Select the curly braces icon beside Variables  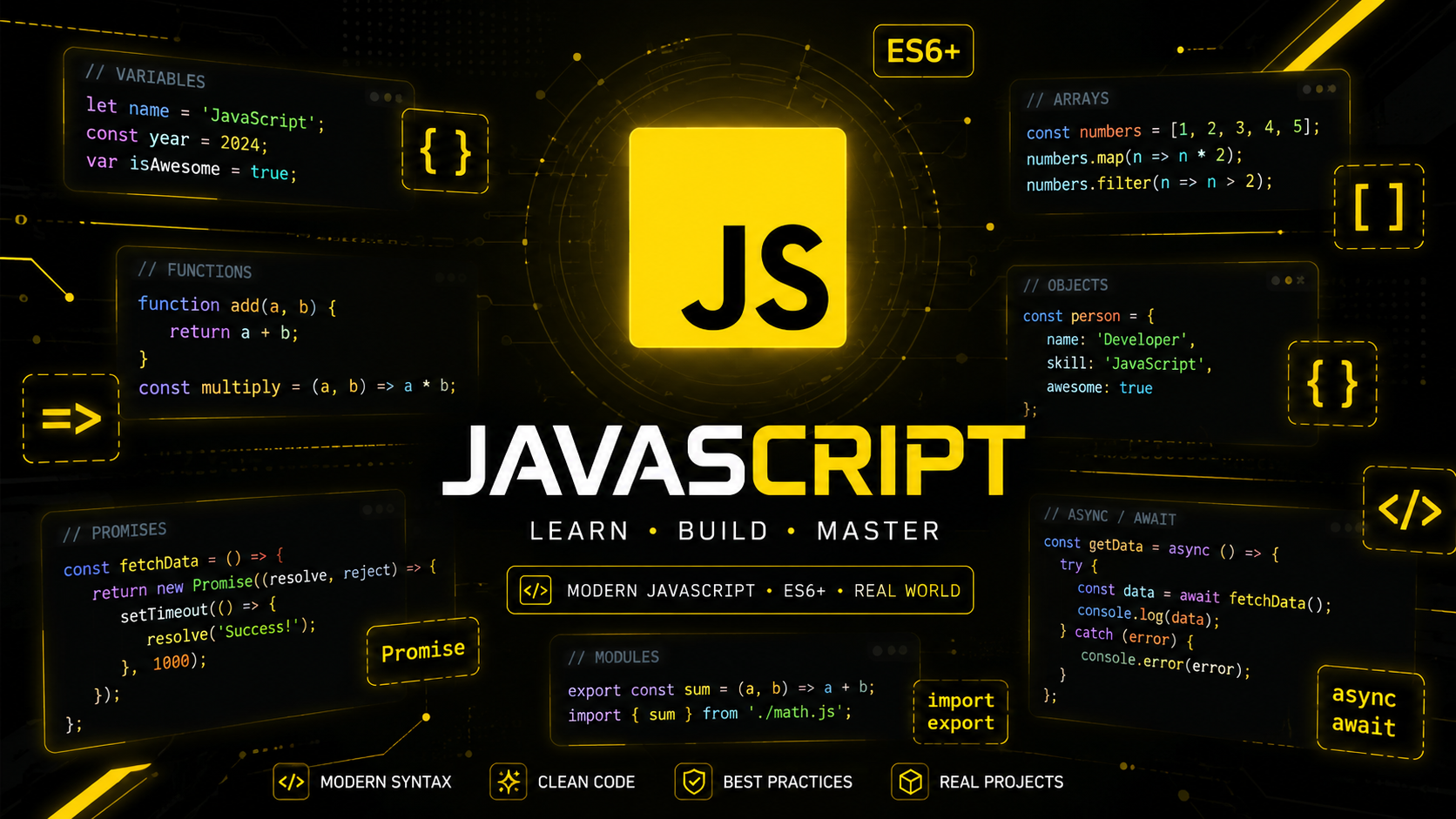[x=445, y=151]
